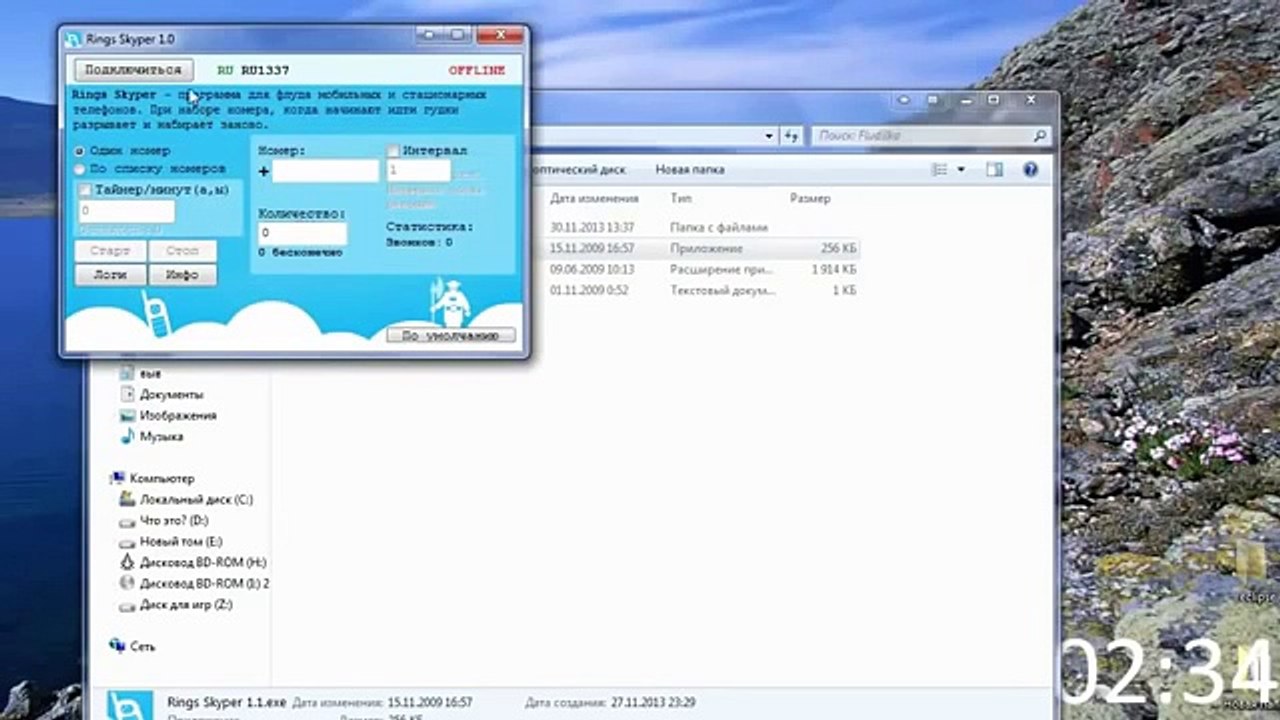This screenshot has width=1280, height=720.
Task: Click the Rings Skyper 1.1.exe details icon
Action: pyautogui.click(x=130, y=705)
